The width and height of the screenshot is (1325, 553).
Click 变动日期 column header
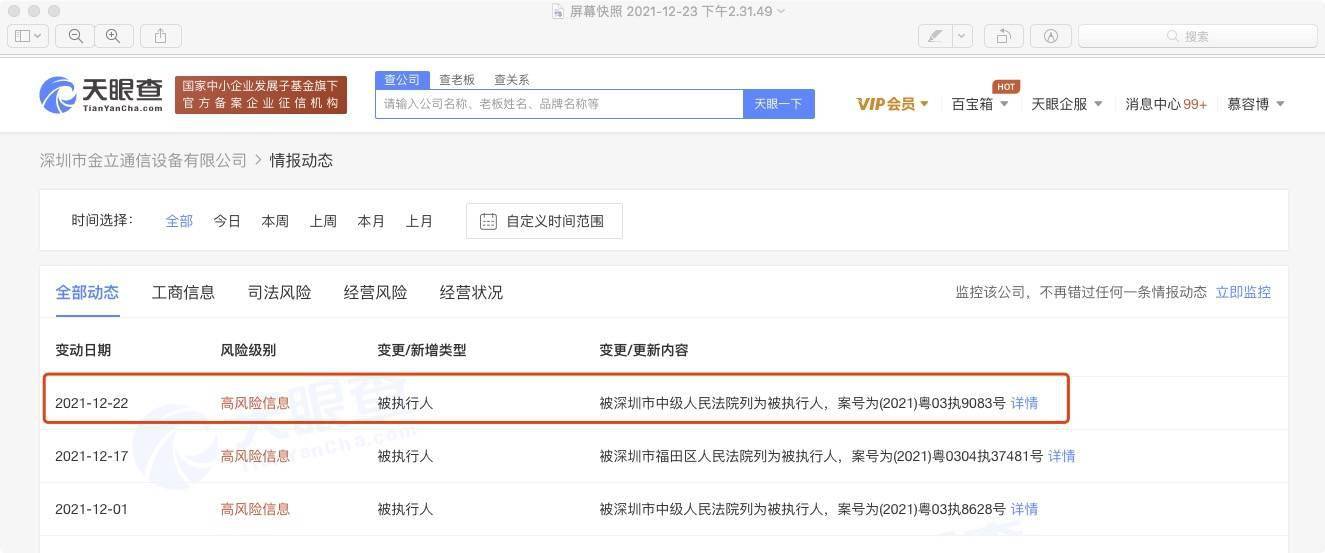coord(83,350)
